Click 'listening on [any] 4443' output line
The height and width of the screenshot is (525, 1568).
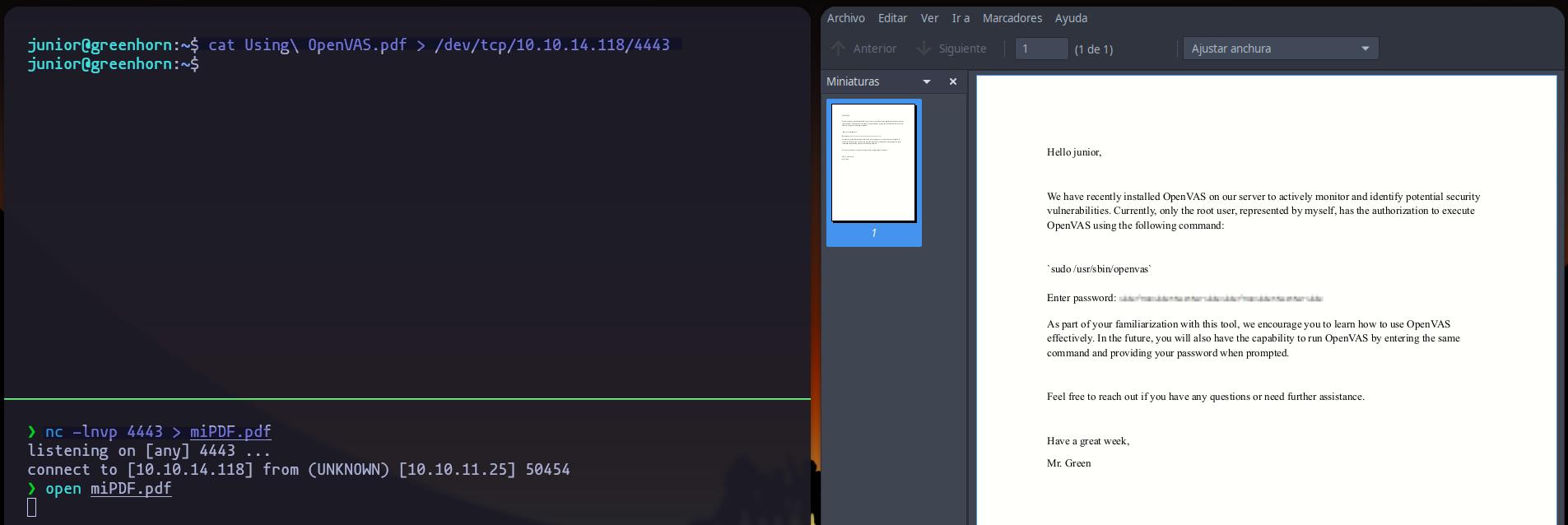pos(149,450)
